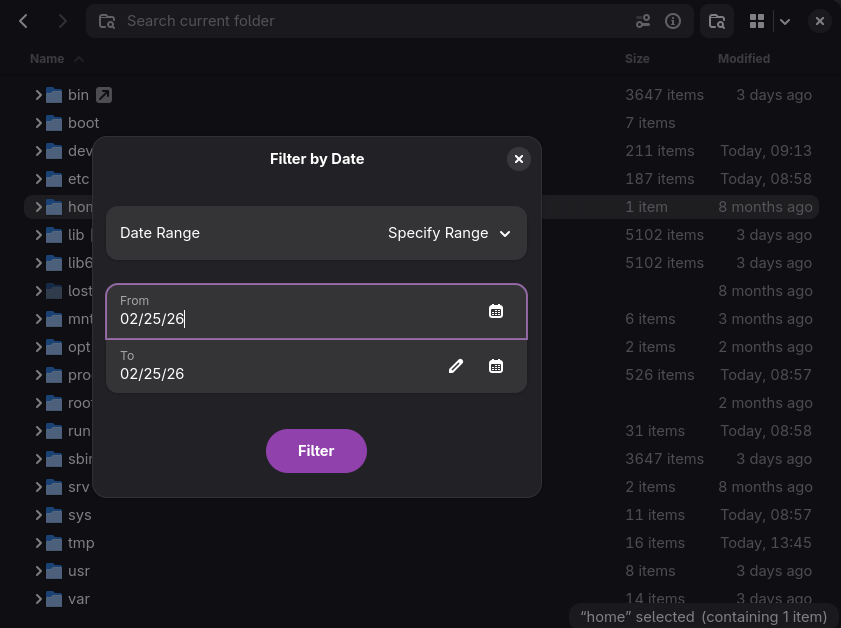Click the "3647 items" size for bin

pos(664,95)
